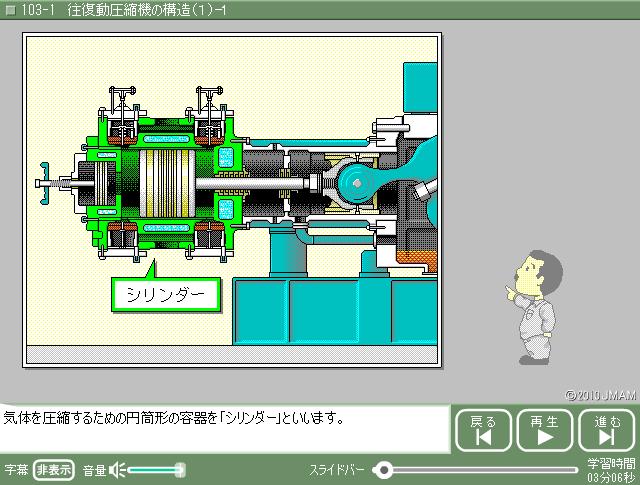Click the compressor cylinder illustration
The height and width of the screenshot is (485, 640).
click(x=166, y=183)
